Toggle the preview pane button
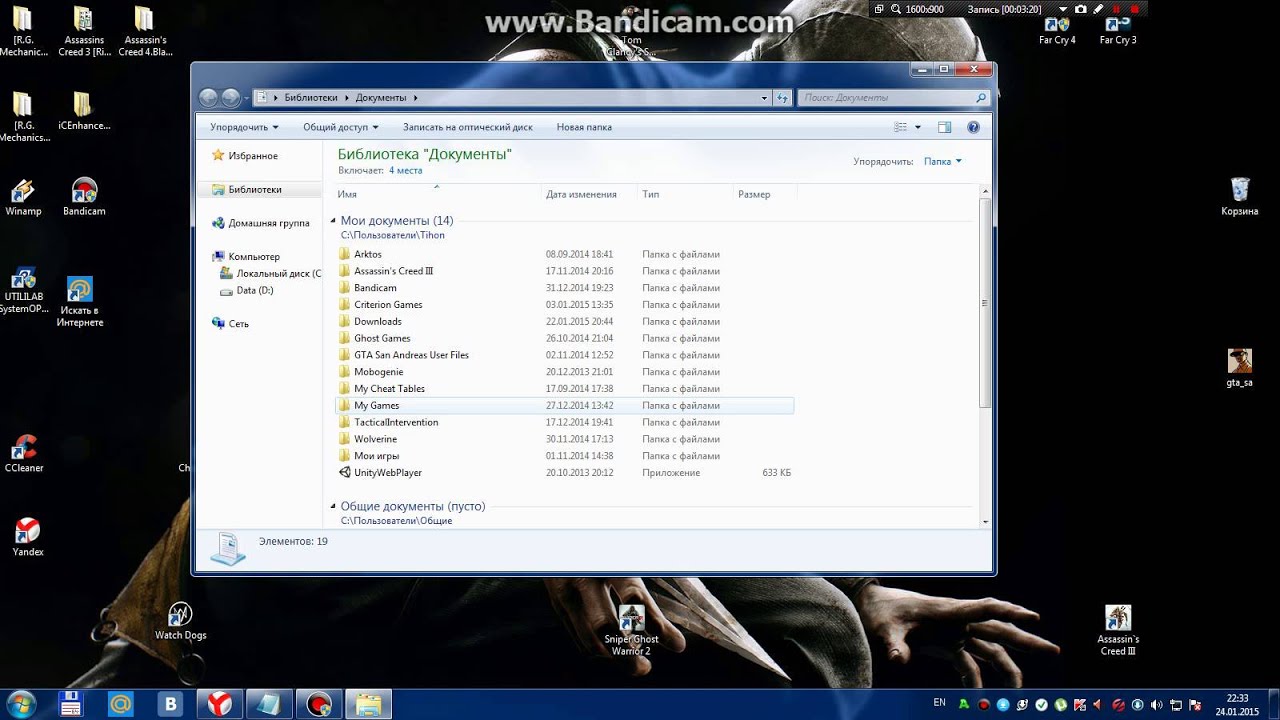 coord(944,127)
